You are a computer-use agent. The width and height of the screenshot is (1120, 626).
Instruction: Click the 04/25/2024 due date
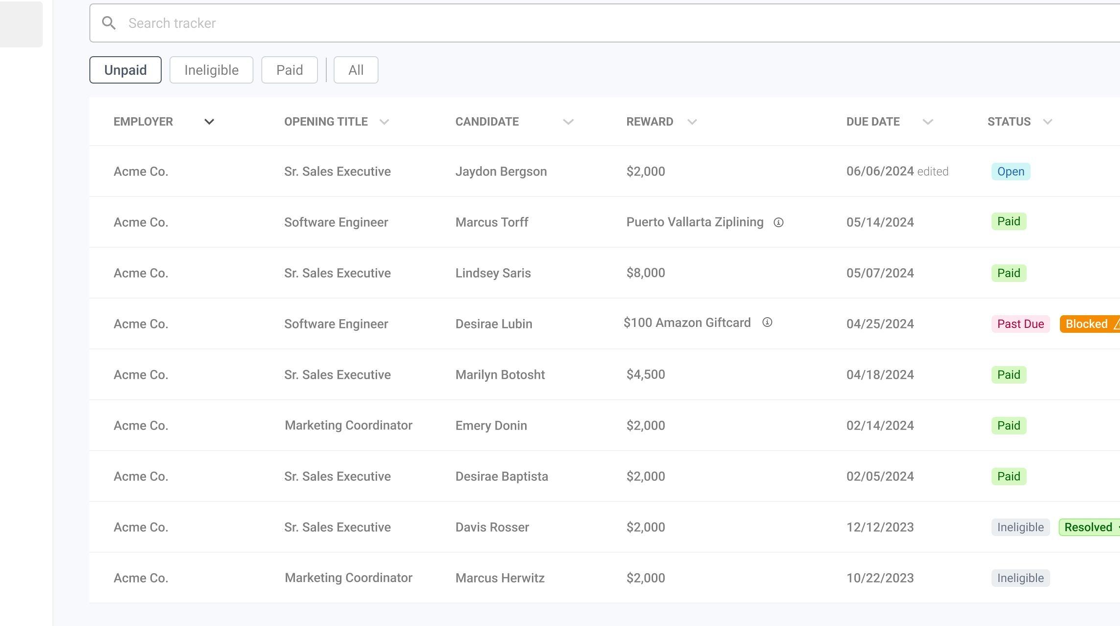coord(880,324)
